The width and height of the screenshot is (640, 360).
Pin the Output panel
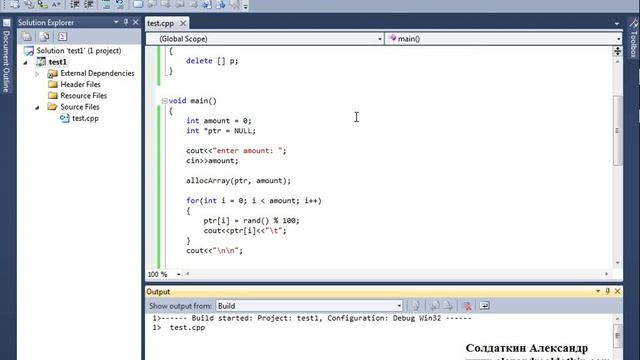pyautogui.click(x=608, y=291)
